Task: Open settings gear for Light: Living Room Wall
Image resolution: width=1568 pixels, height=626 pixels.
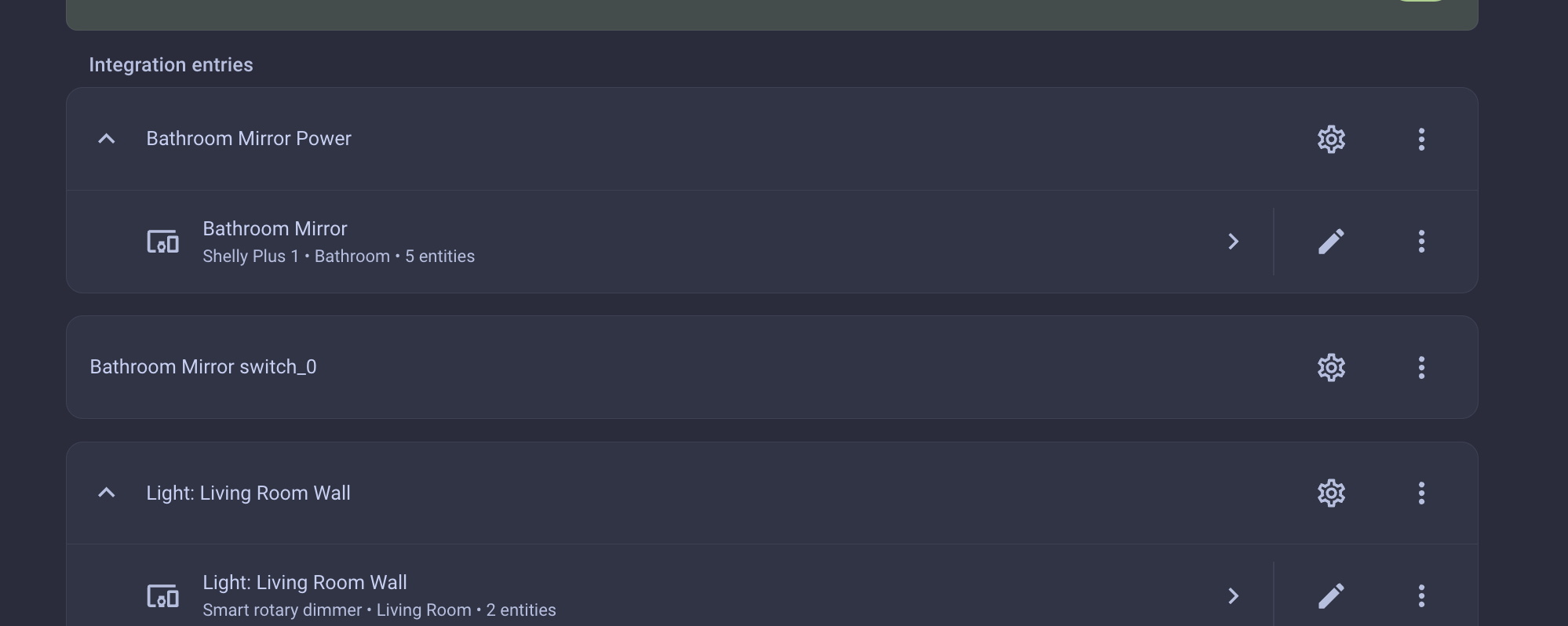Action: [1331, 493]
